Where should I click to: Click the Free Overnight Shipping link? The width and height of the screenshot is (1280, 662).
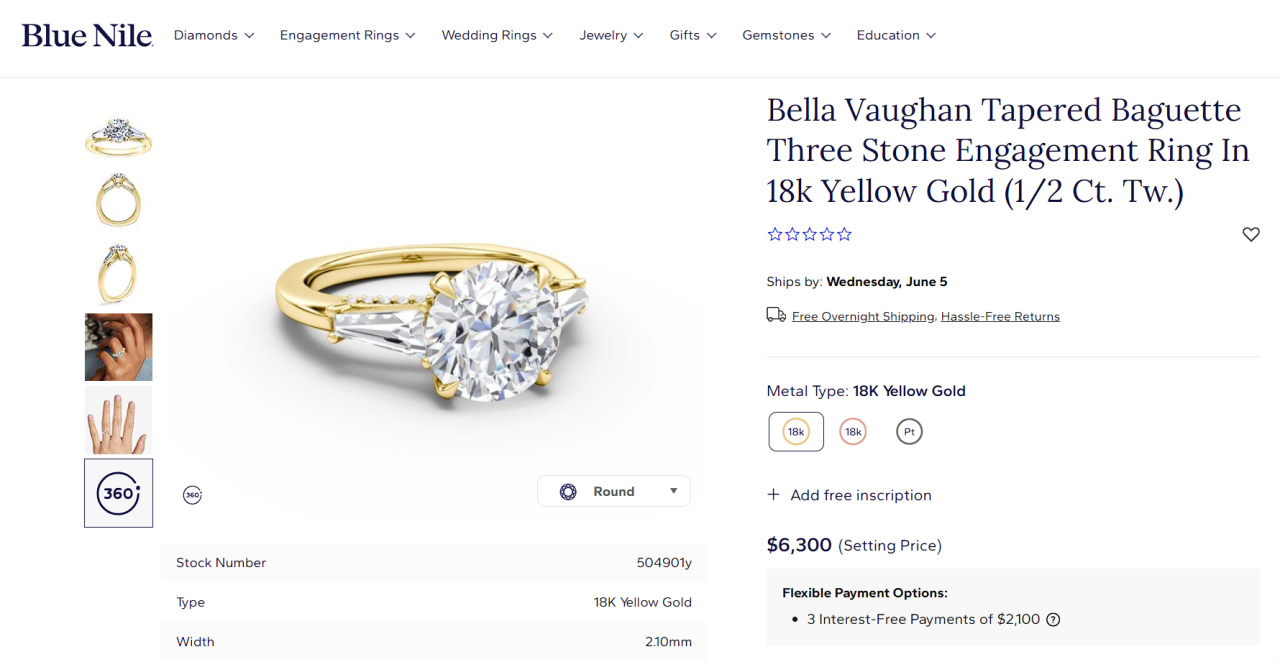(863, 317)
